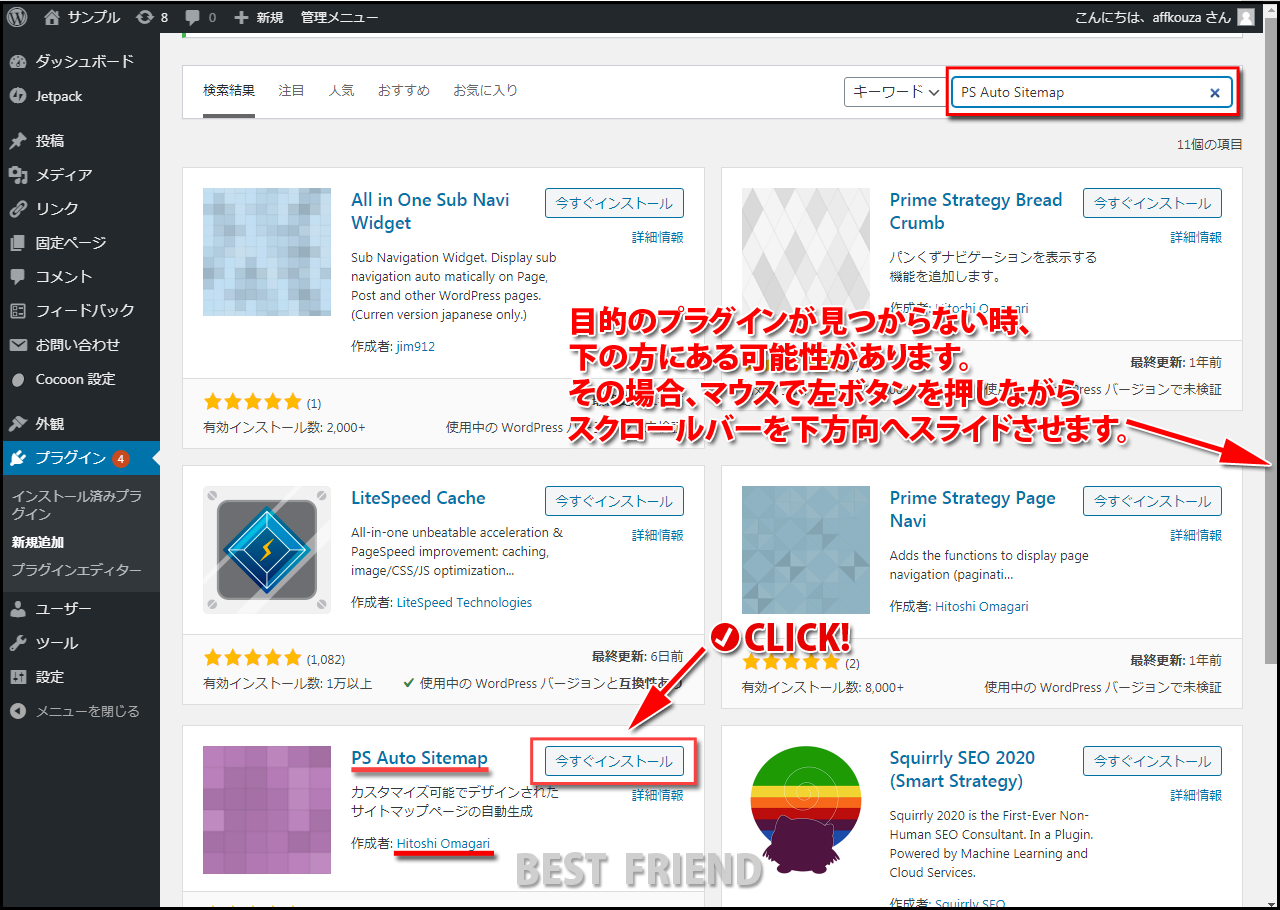Screen dimensions: 1280x910
Task: Open Squirrly SEO 2020 title link
Action: click(962, 769)
